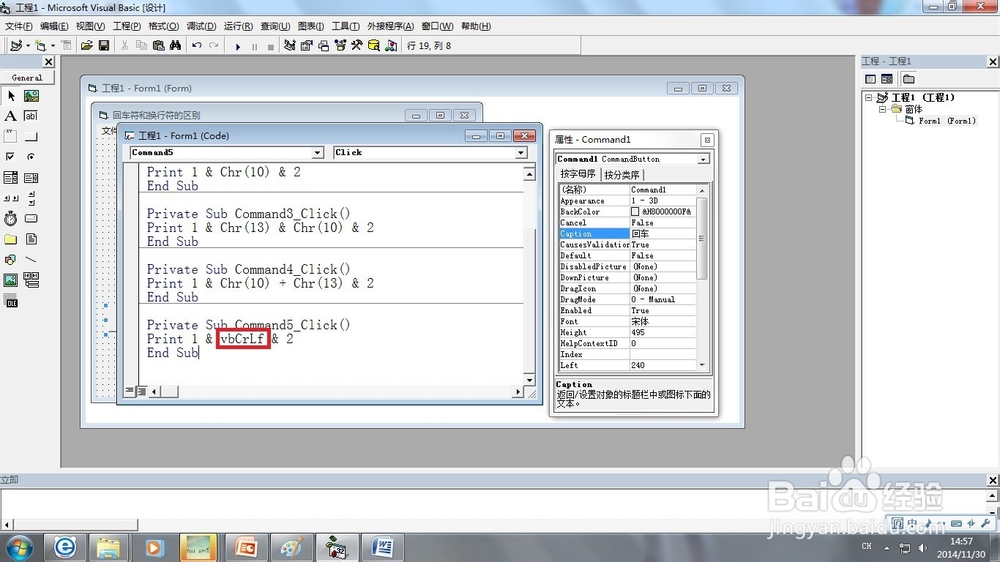
Task: Select the OptionButton control tool
Action: coord(31,157)
